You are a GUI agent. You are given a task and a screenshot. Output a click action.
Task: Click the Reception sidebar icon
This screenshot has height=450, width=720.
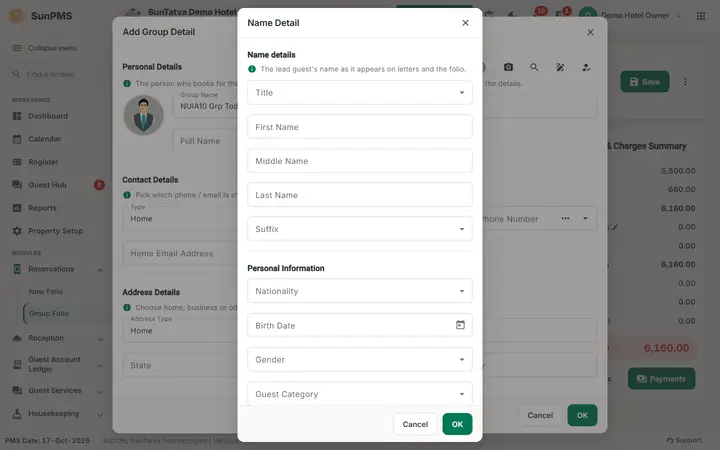pyautogui.click(x=17, y=338)
